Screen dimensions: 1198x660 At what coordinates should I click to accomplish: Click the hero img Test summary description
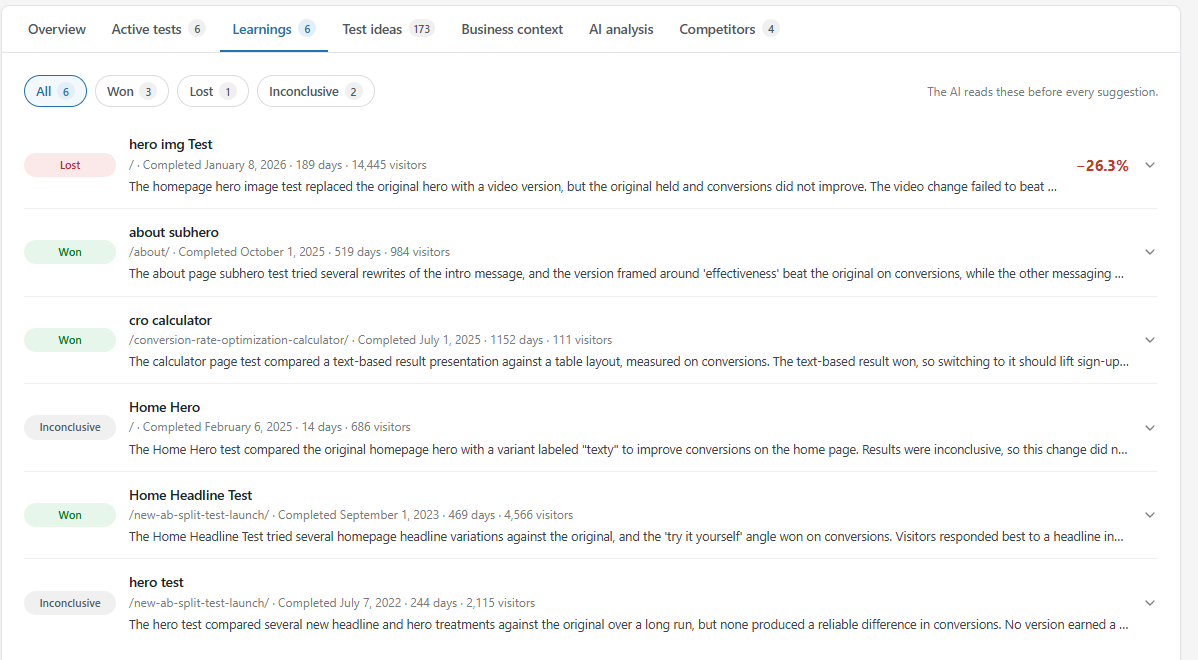pyautogui.click(x=593, y=186)
